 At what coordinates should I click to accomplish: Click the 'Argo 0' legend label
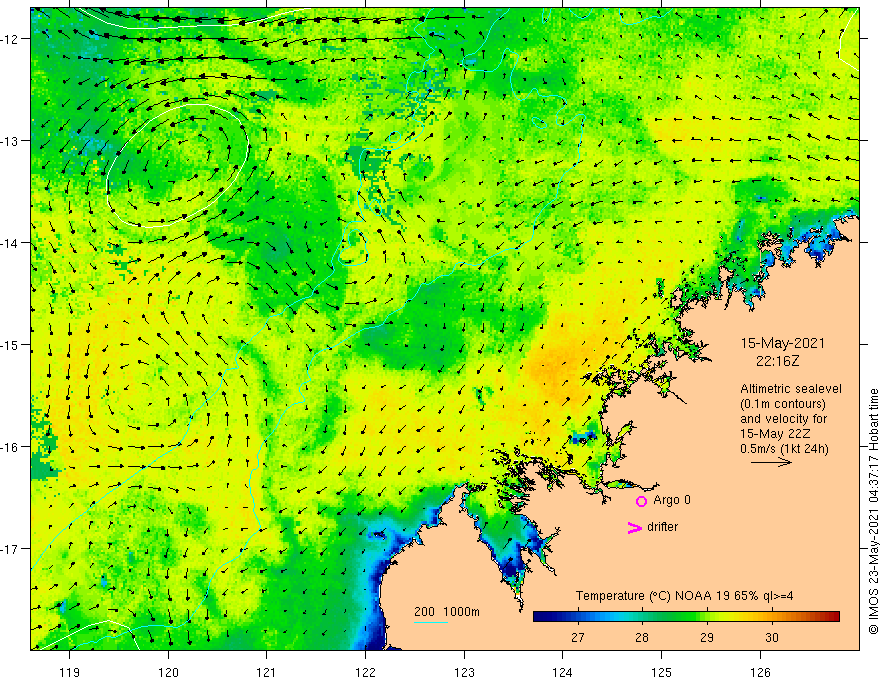click(672, 500)
